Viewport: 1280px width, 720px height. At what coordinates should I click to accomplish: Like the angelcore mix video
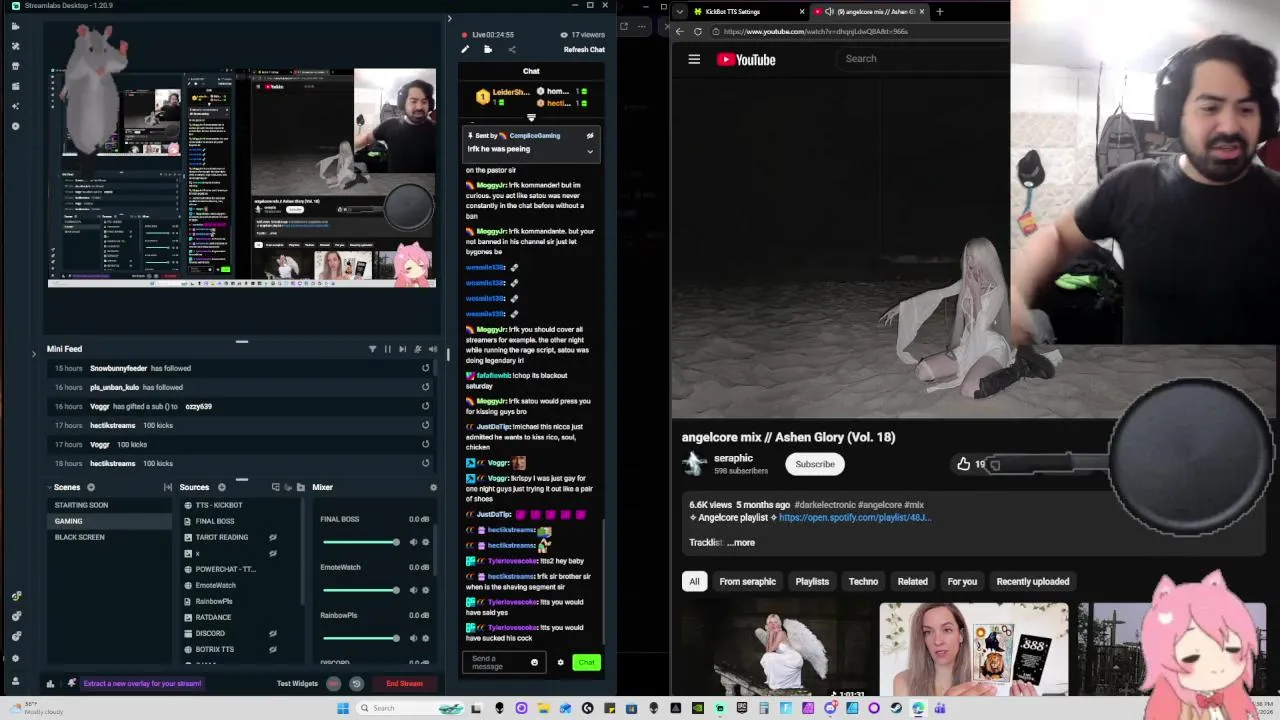[964, 464]
